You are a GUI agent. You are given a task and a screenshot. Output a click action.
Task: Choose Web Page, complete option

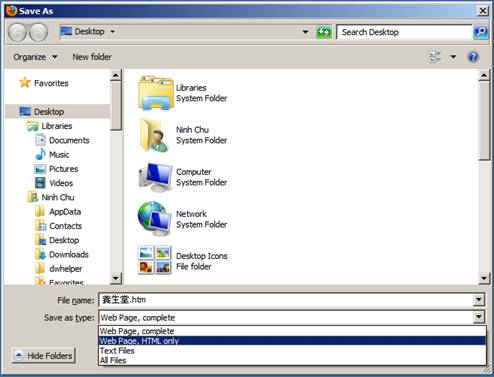tap(292, 331)
